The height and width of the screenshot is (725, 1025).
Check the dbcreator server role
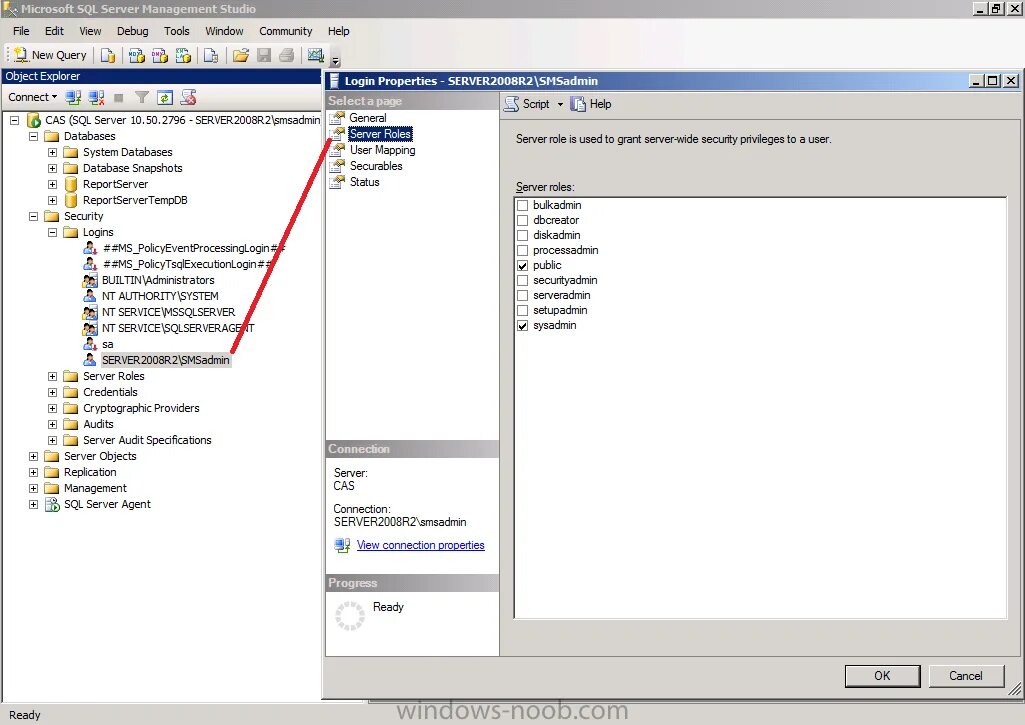tap(522, 220)
